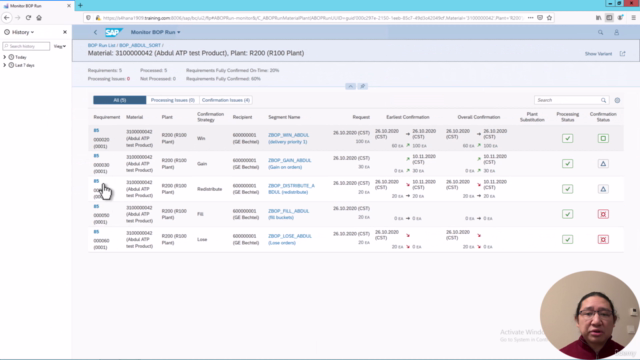Navigate back with the SAP back chevron
The height and width of the screenshot is (360, 640).
(96, 32)
